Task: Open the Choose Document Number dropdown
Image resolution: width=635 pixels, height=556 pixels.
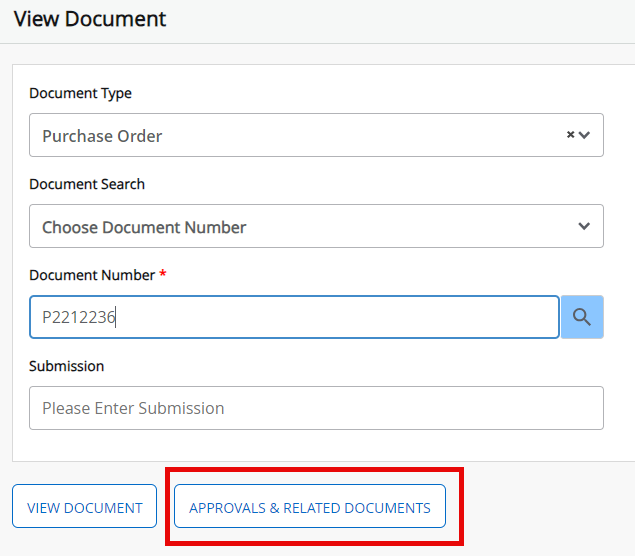Action: click(290, 226)
